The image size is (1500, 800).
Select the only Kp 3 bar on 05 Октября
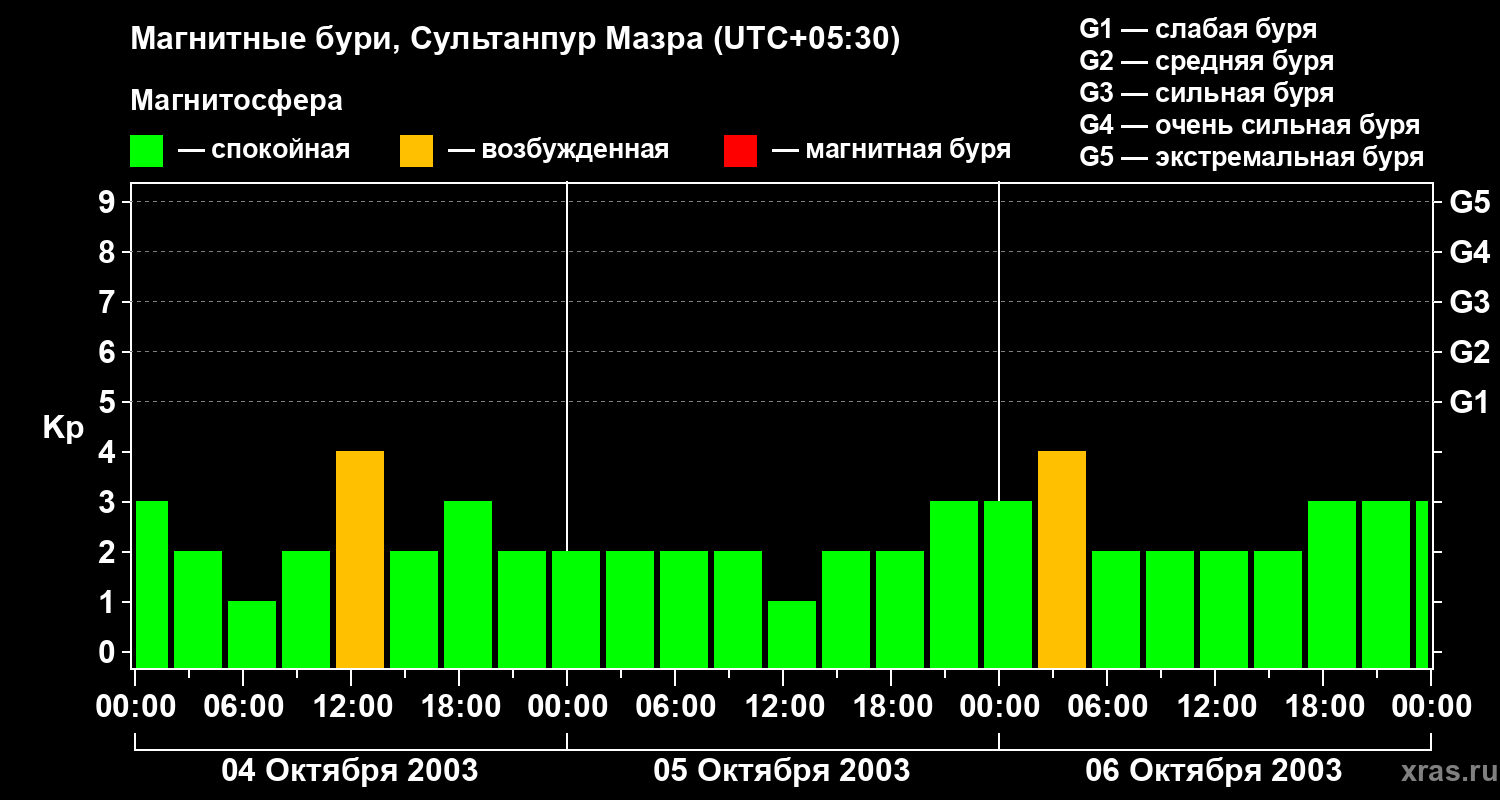point(954,585)
